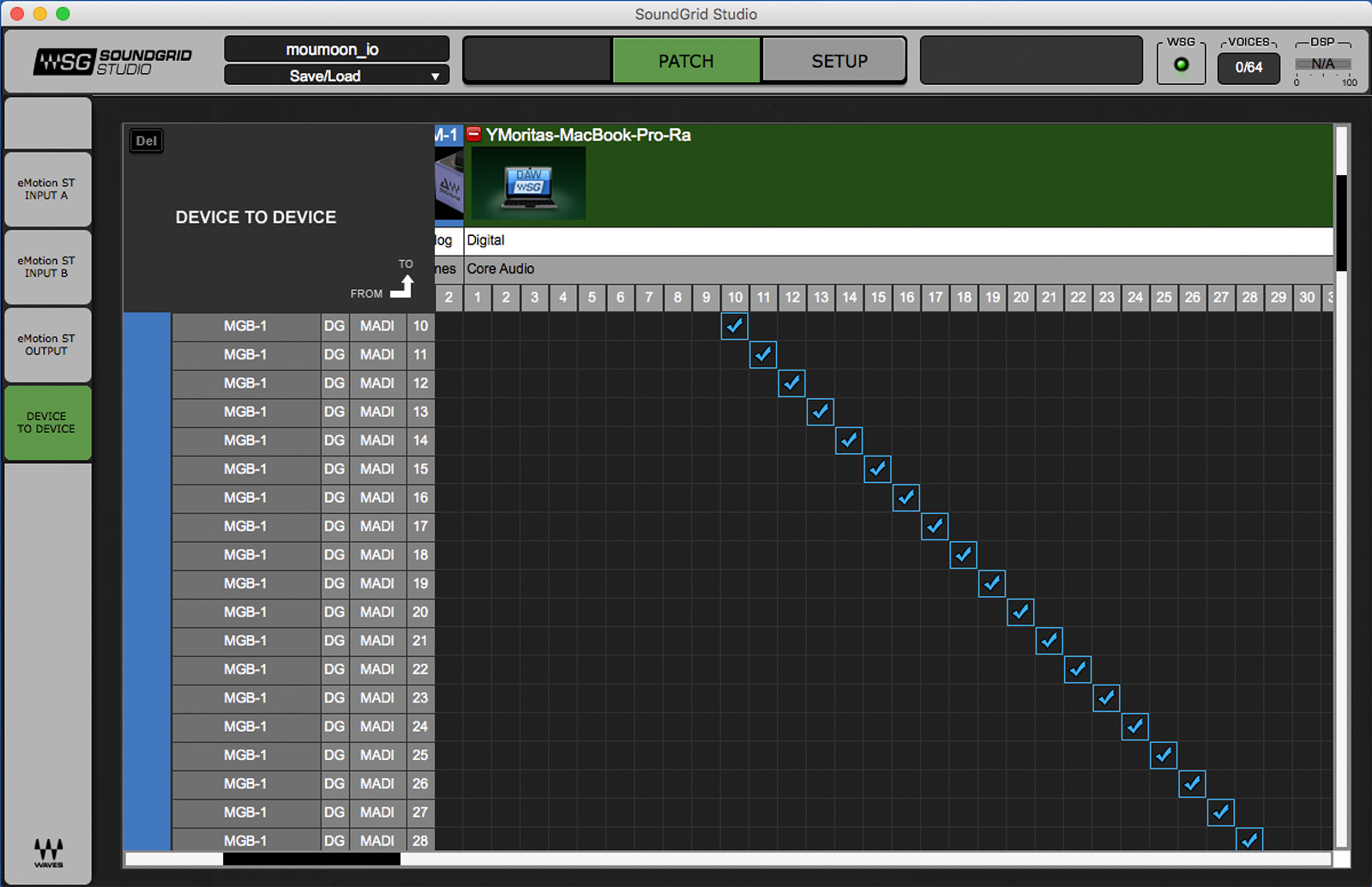Select the Digital connection type row
Screen dimensions: 1372x887
[x=899, y=241]
